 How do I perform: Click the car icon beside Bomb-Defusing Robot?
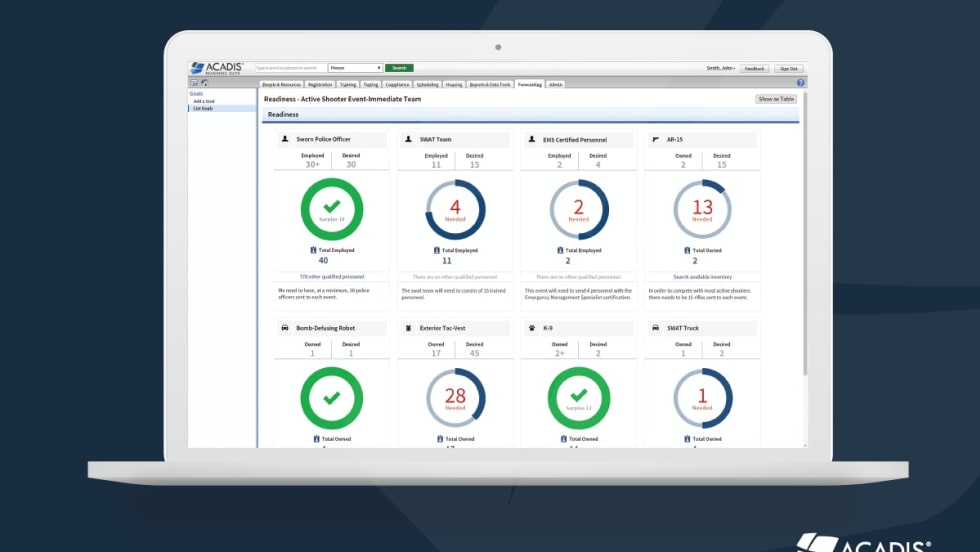pyautogui.click(x=285, y=328)
